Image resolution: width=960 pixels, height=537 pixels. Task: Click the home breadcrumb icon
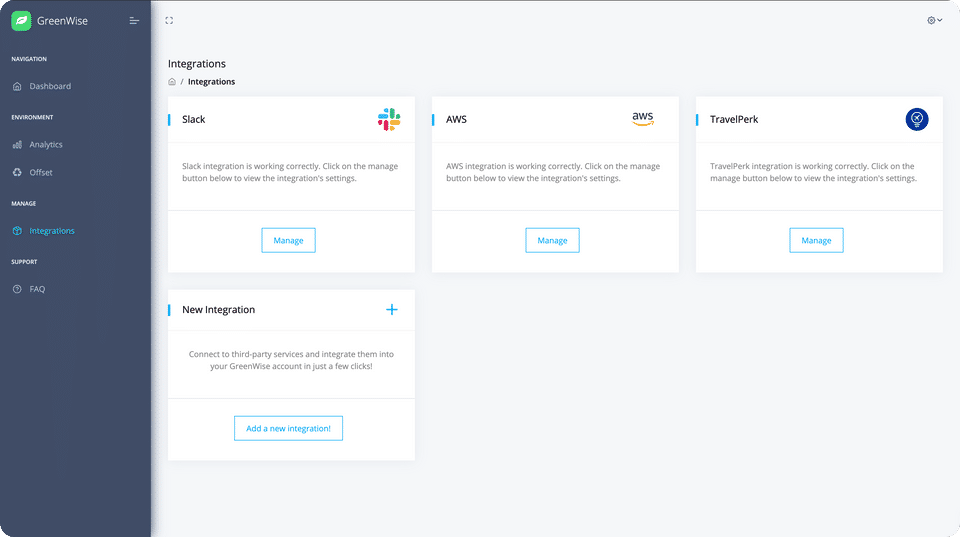coord(172,82)
